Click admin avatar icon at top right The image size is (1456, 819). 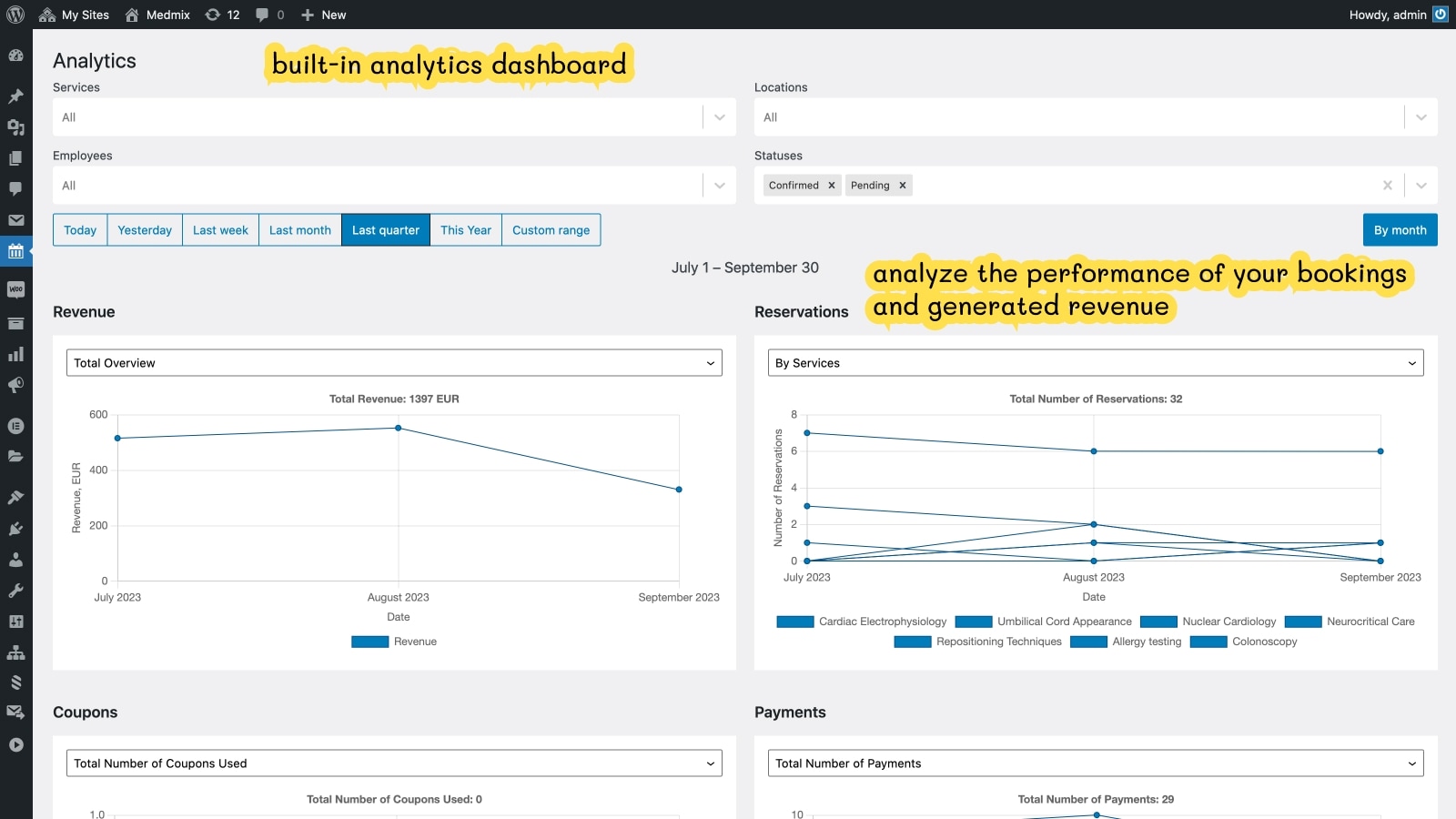click(1441, 15)
